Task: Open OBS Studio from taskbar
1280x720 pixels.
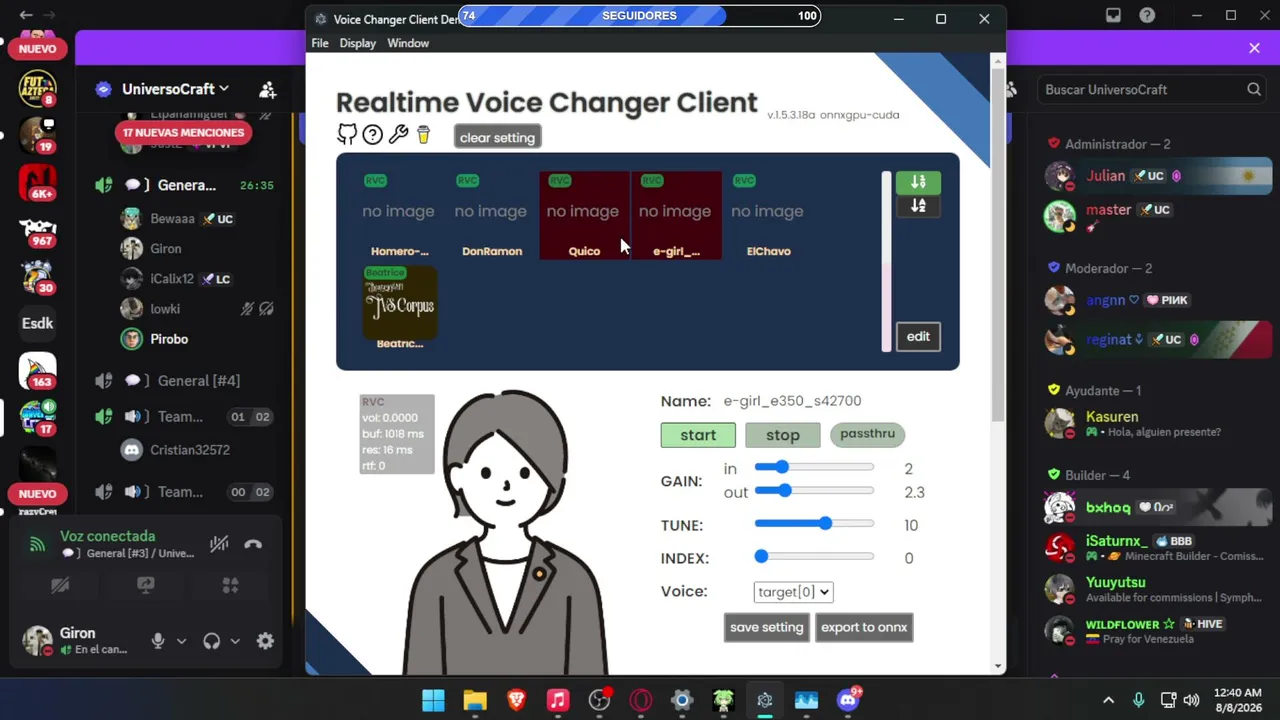Action: 599,700
